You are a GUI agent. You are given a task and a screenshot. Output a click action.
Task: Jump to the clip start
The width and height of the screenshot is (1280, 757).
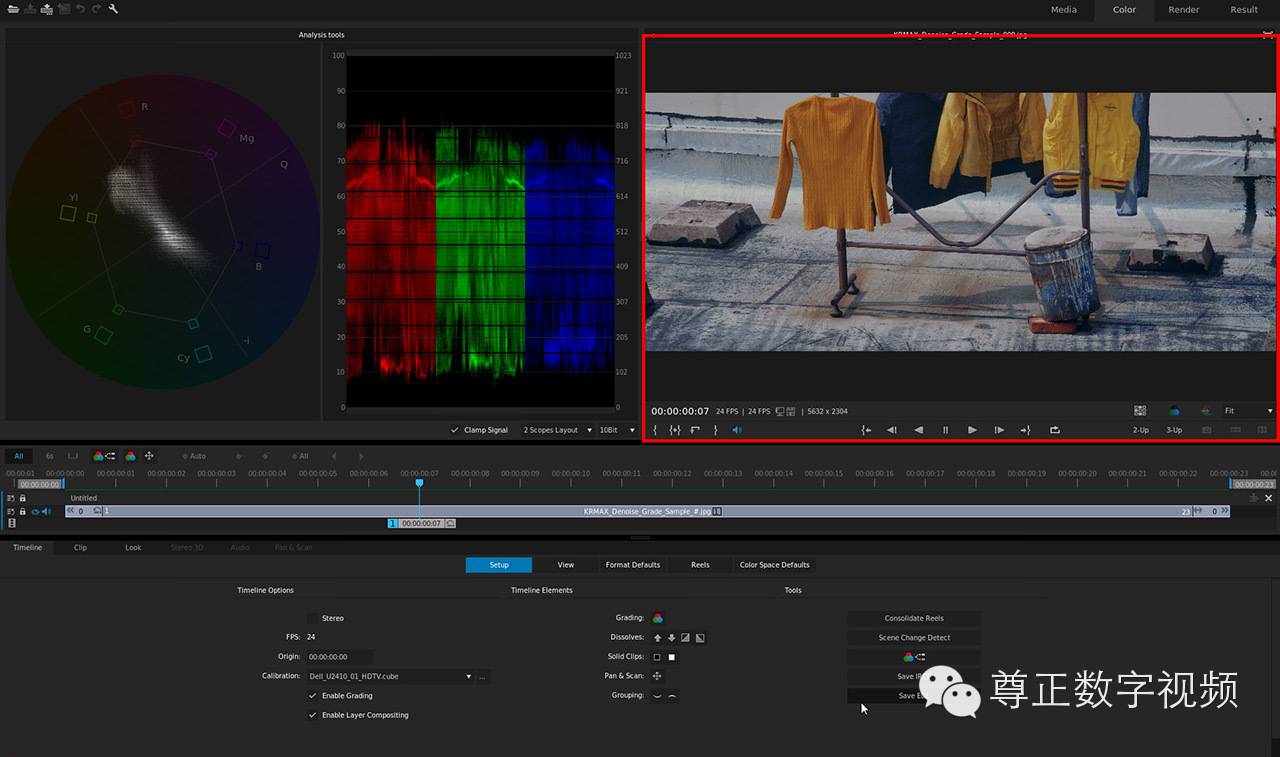(866, 430)
